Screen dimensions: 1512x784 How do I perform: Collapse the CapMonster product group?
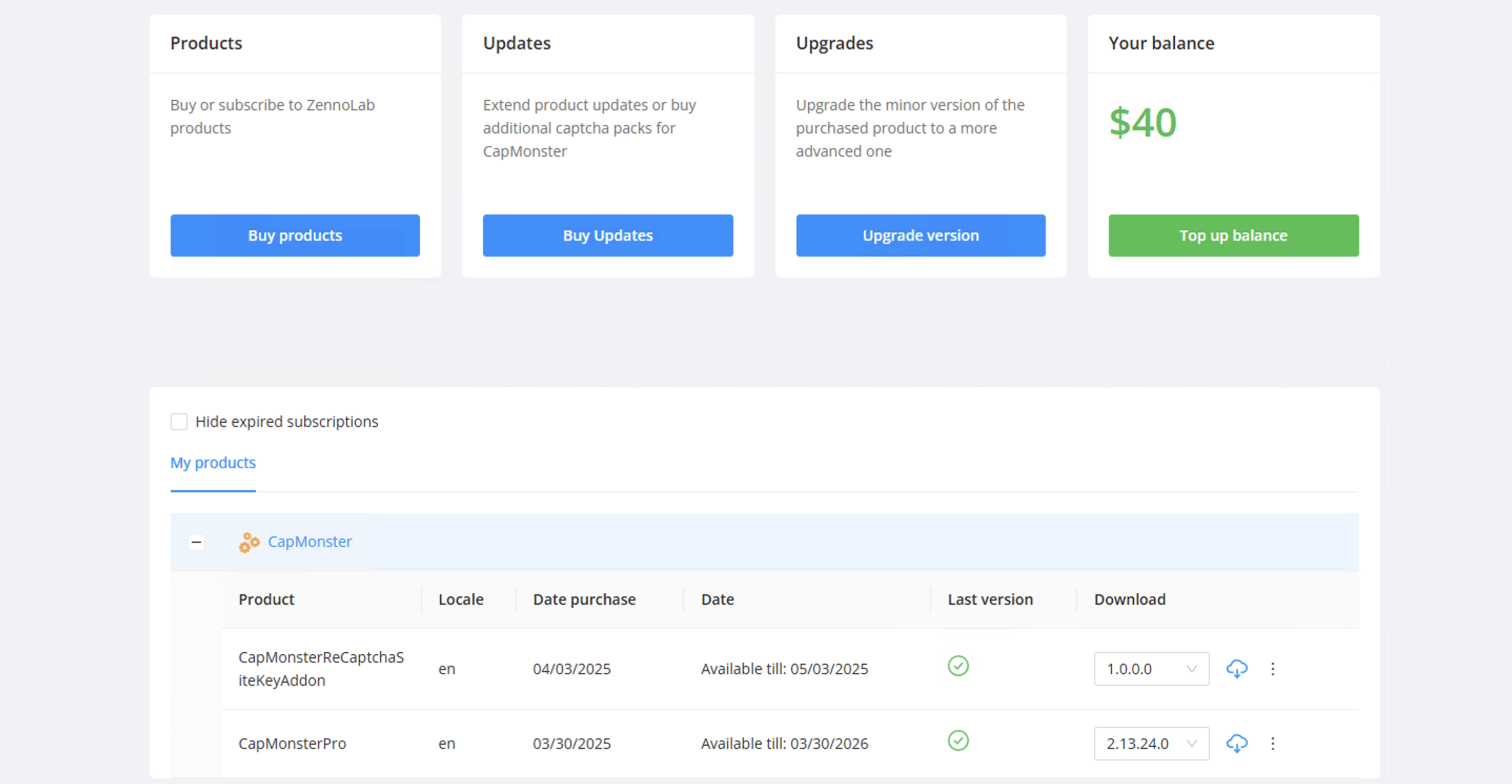click(x=196, y=541)
